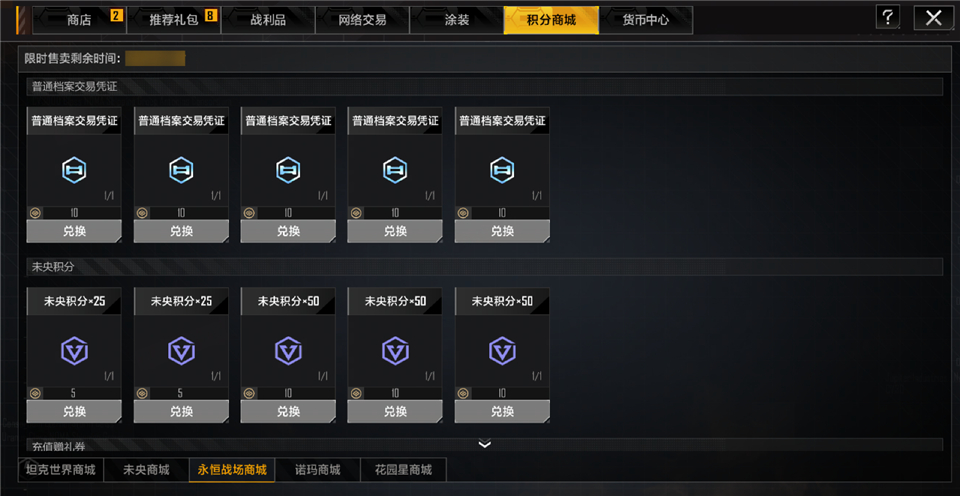Redeem the second 未央积分×25 item
Viewport: 960px width, 496px height.
(x=181, y=411)
